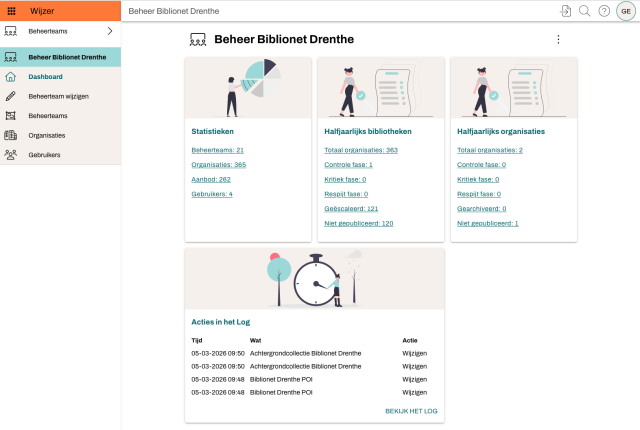Click the Dashboard home icon

pyautogui.click(x=11, y=77)
